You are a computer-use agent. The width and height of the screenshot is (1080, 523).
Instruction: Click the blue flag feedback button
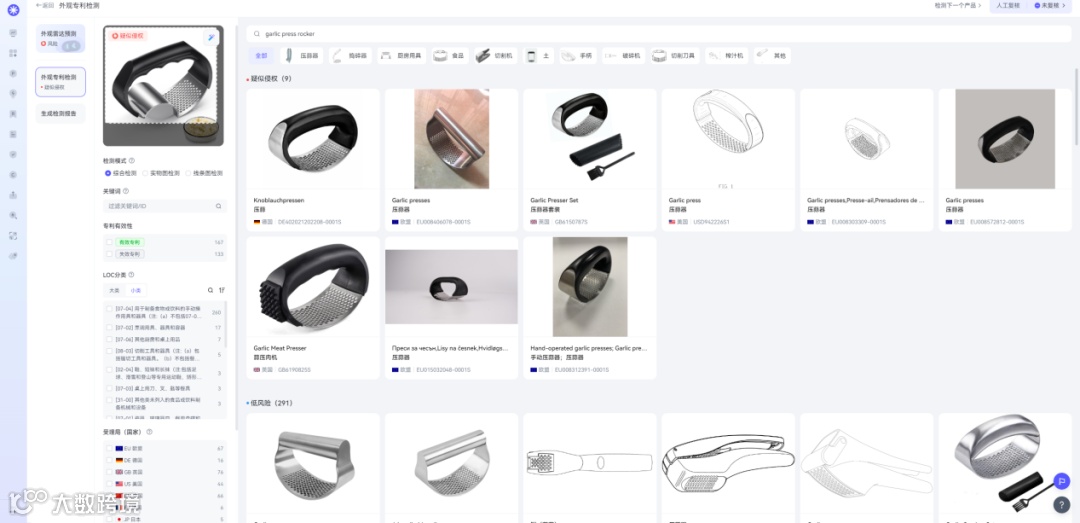(1061, 481)
